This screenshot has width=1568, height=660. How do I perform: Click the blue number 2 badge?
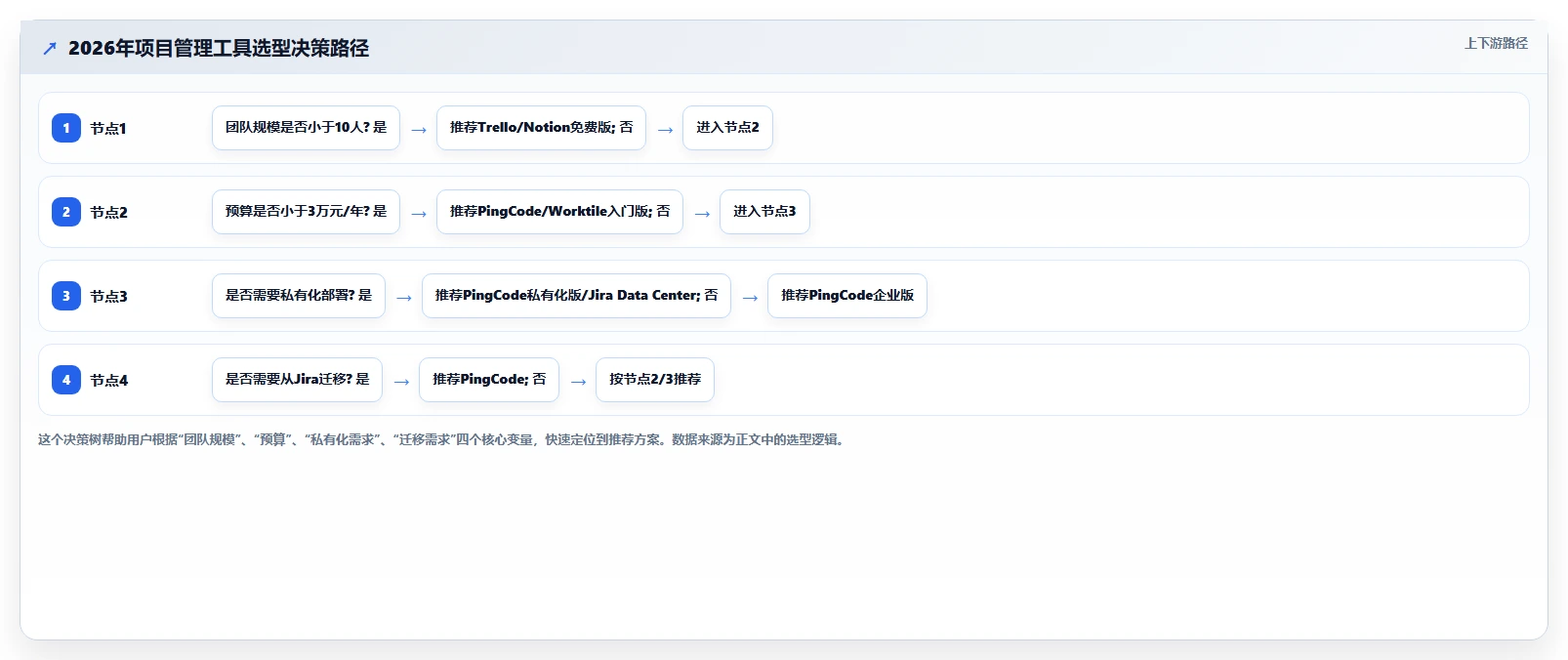66,212
